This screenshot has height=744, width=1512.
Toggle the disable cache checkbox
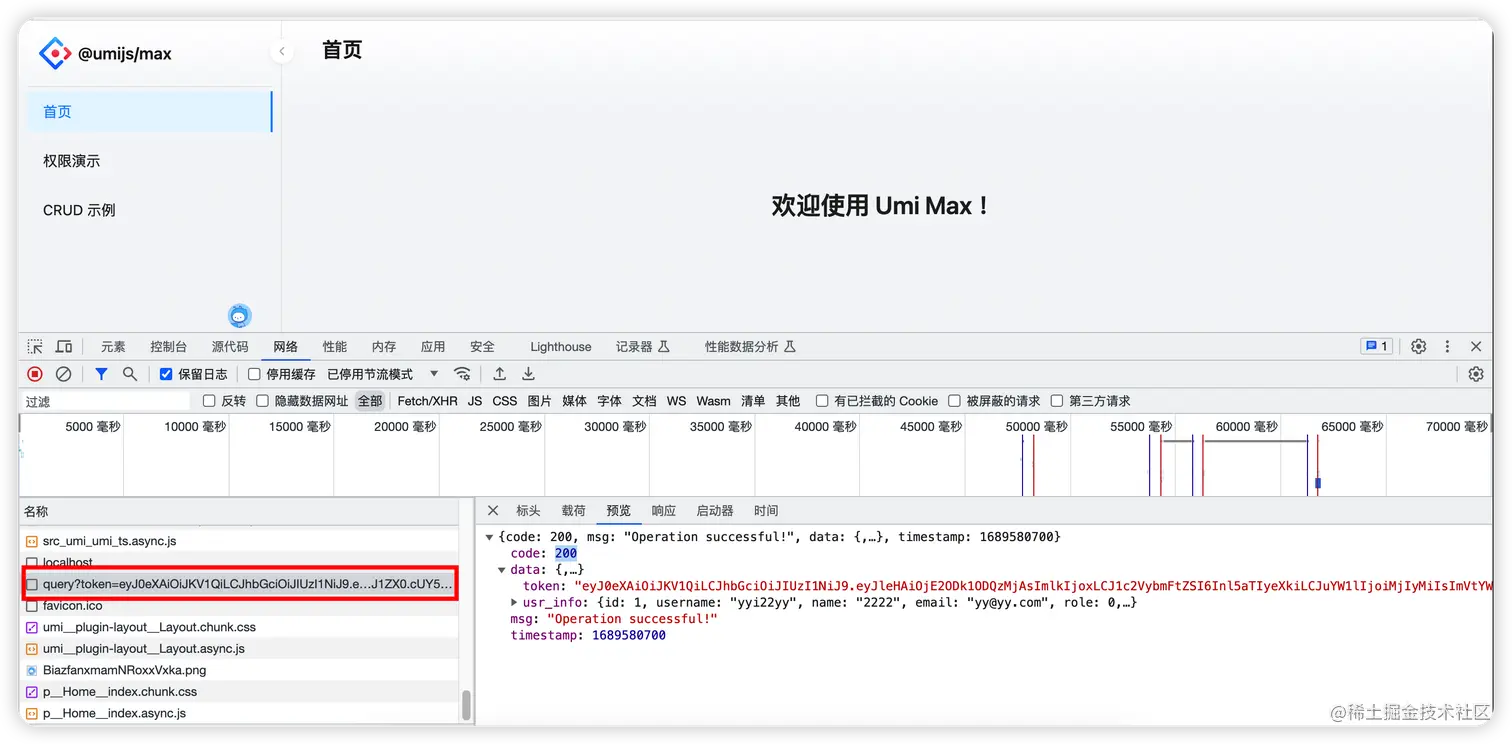coord(254,374)
